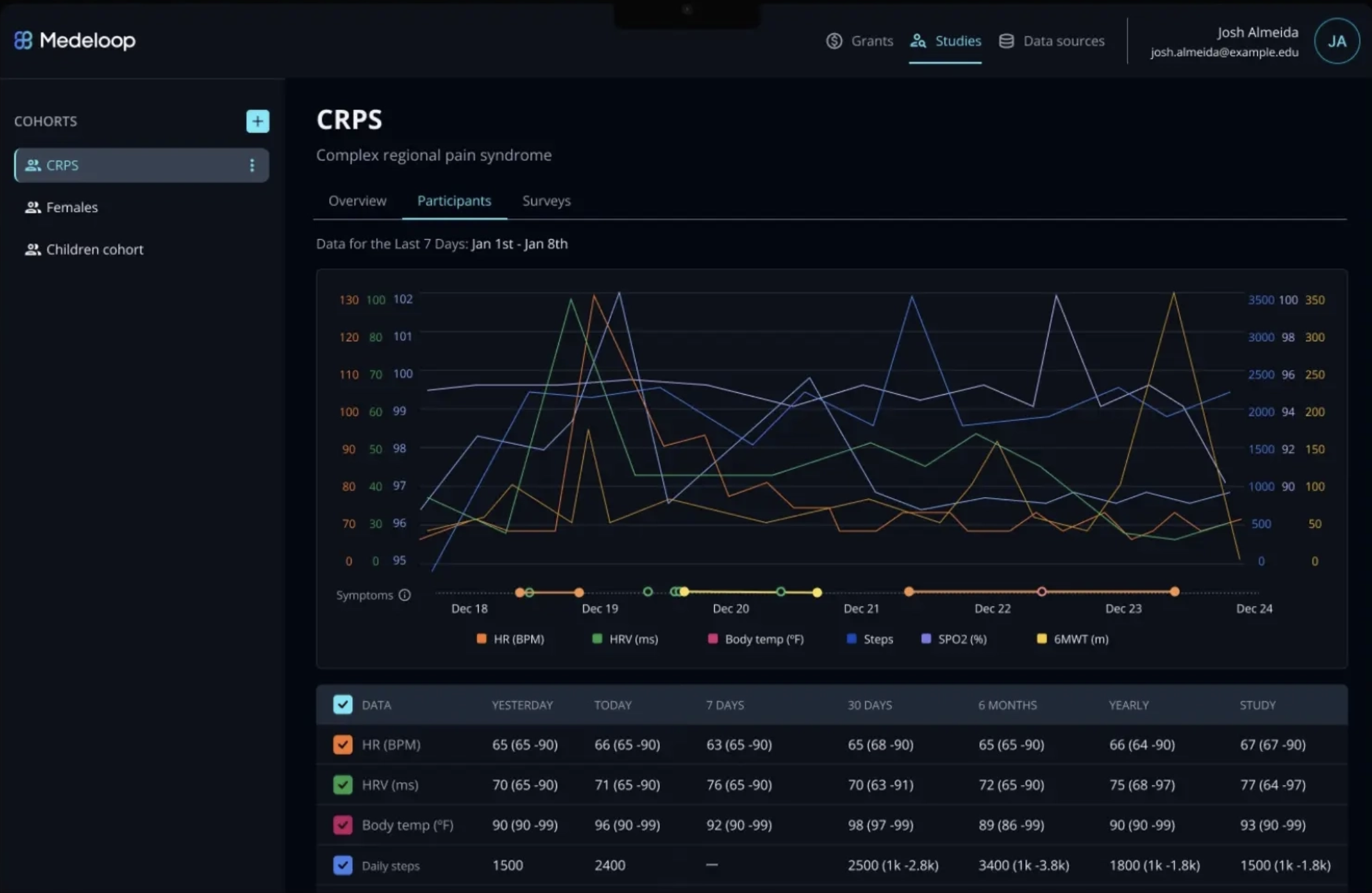
Task: Open CRPS cohort three-dot menu
Action: click(252, 165)
